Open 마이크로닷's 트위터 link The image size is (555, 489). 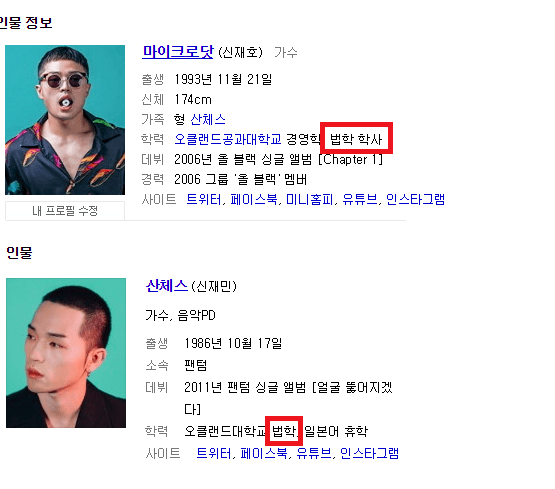pos(204,200)
